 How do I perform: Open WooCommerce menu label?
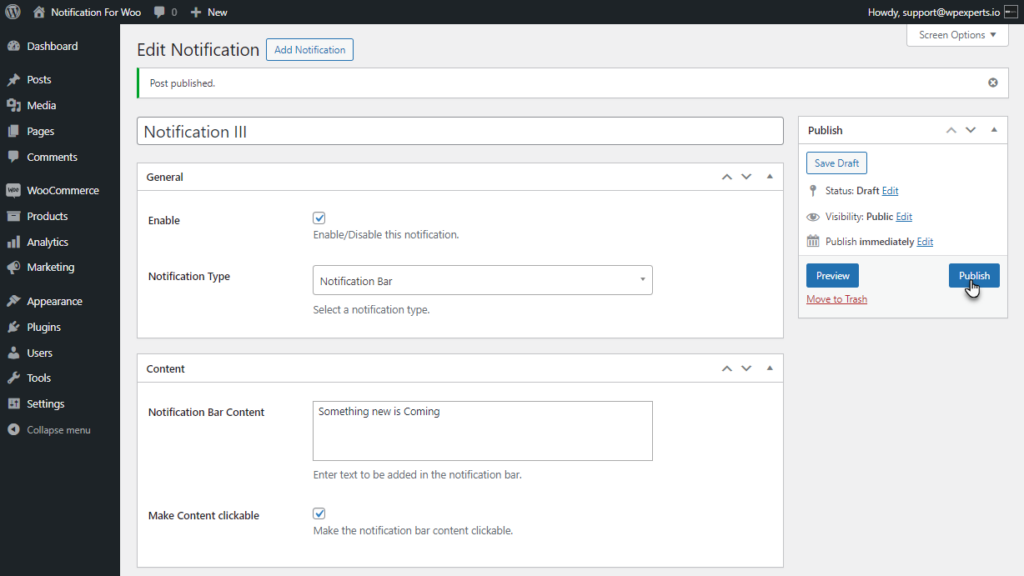tap(63, 190)
